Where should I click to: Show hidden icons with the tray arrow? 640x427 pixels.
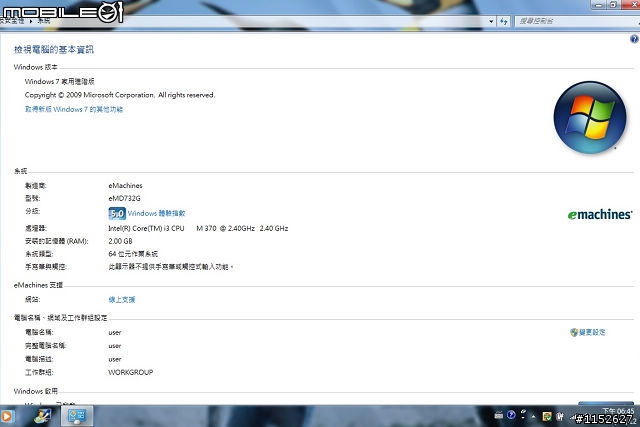pyautogui.click(x=533, y=416)
